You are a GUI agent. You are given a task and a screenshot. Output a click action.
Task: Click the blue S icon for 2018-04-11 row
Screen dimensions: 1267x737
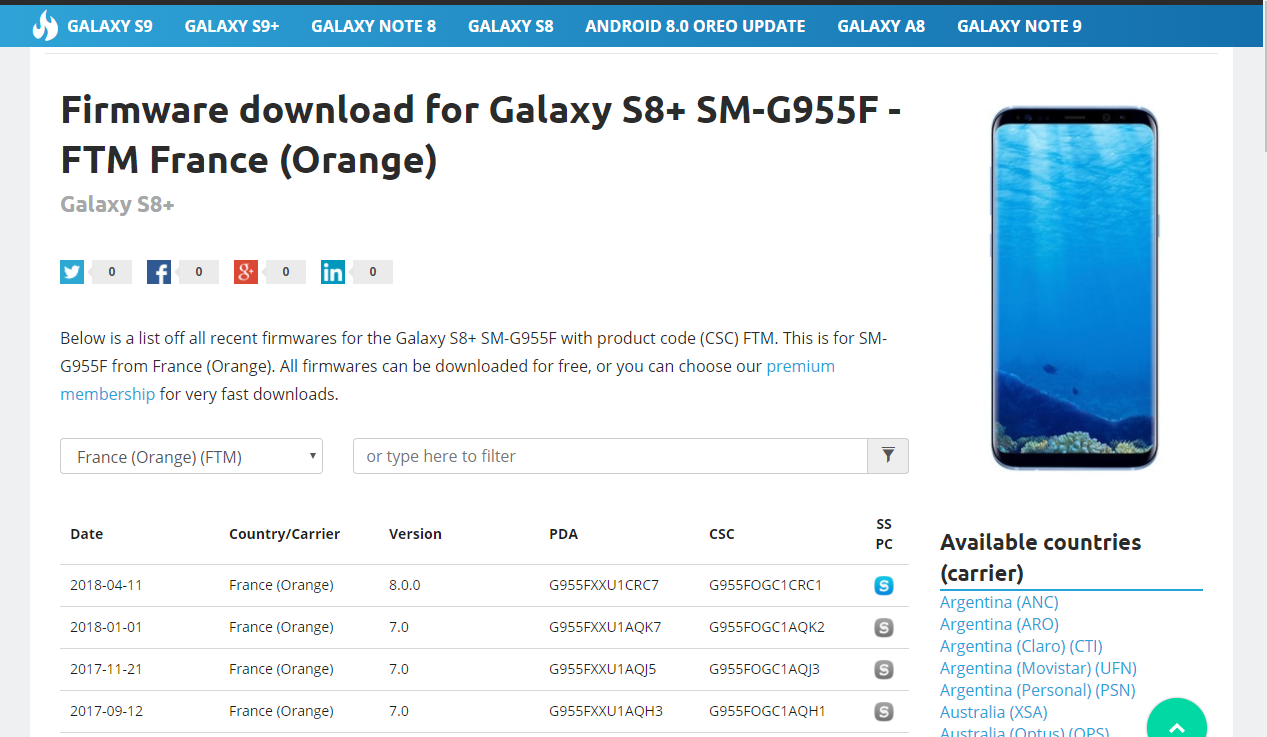point(883,586)
